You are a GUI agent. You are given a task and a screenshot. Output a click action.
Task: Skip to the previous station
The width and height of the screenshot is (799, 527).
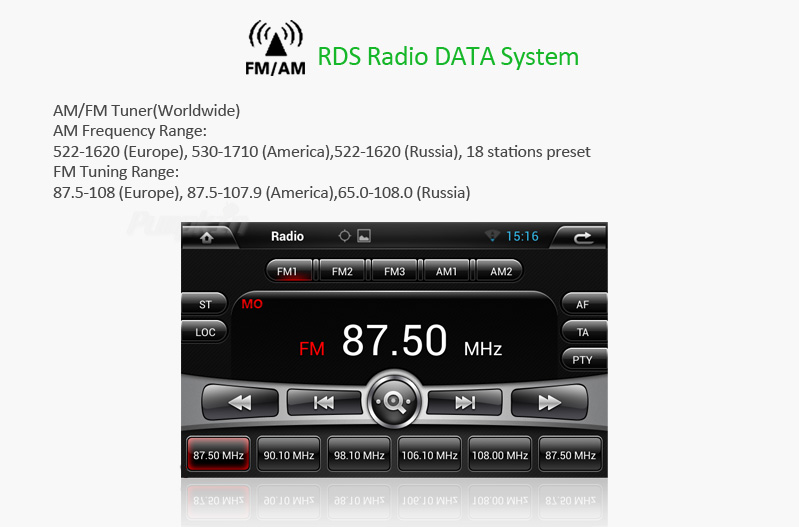point(324,402)
